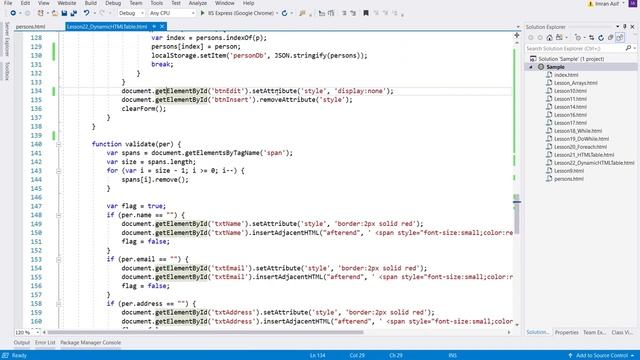This screenshot has width=640, height=360.
Task: Select Lesson18_While.html in Solution Explorer
Action: 578,131
